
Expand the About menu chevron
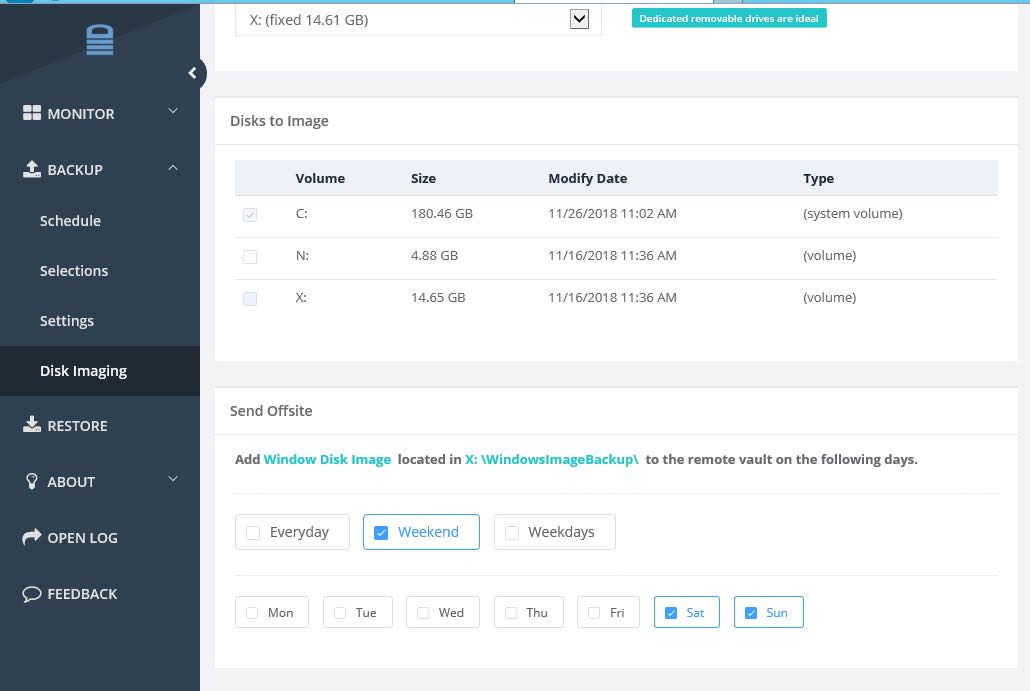(x=173, y=479)
